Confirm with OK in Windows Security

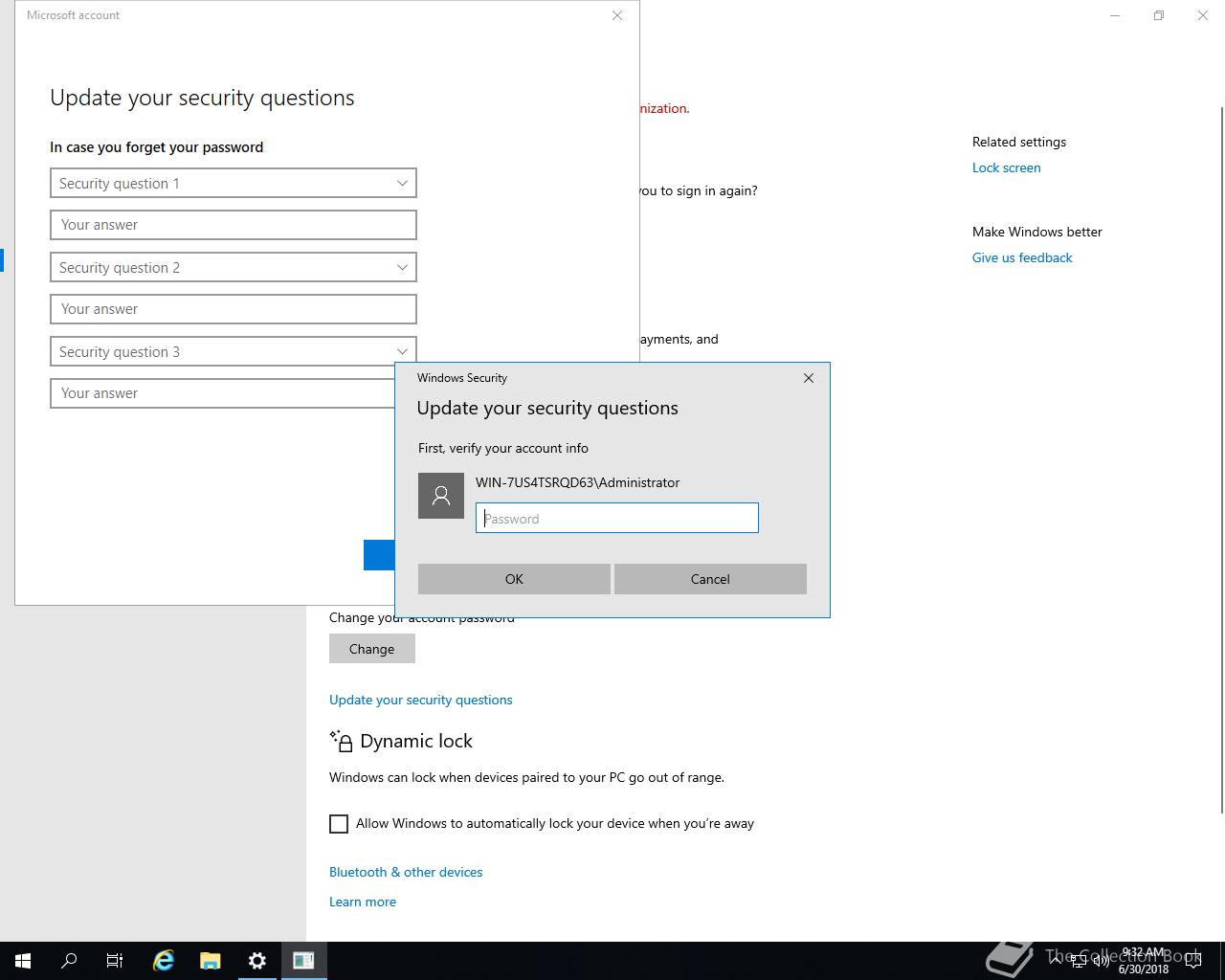point(514,579)
